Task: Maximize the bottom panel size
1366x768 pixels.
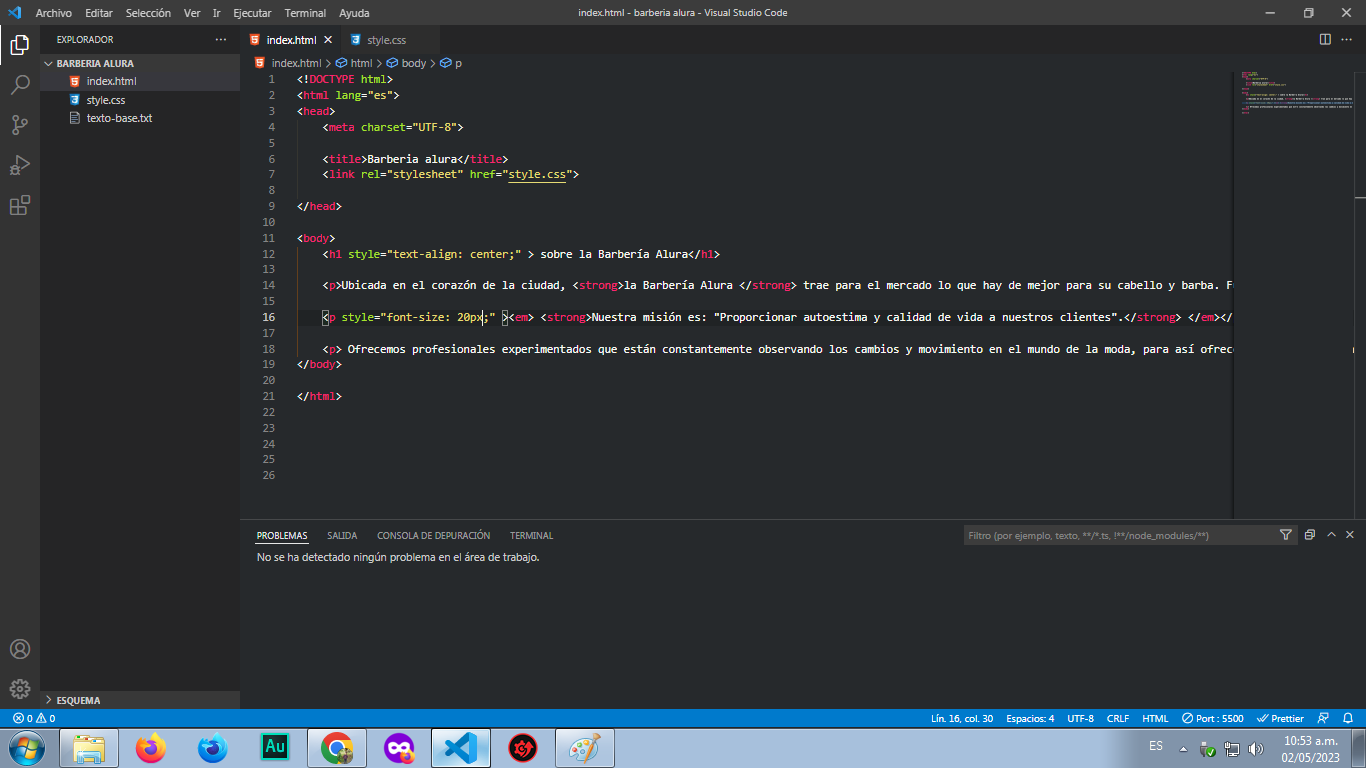Action: (1331, 535)
